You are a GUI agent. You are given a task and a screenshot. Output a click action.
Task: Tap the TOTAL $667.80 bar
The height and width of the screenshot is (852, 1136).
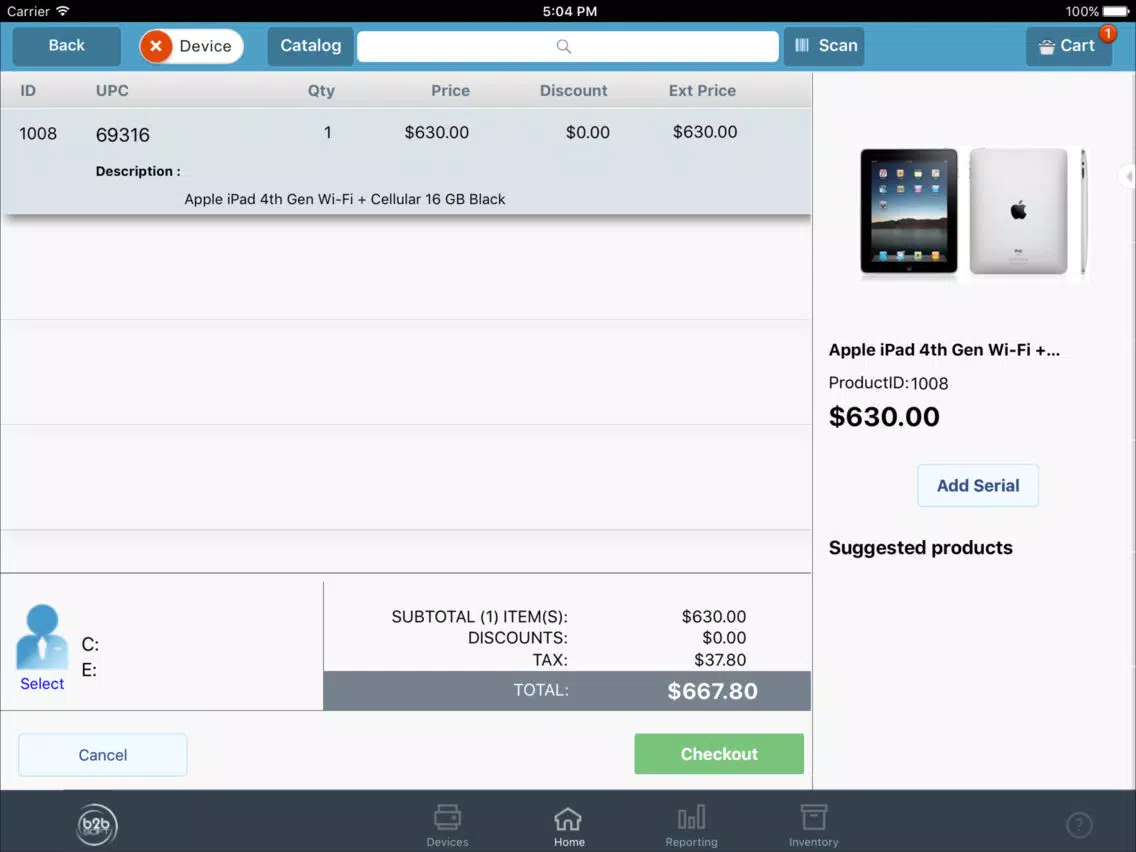pyautogui.click(x=567, y=690)
